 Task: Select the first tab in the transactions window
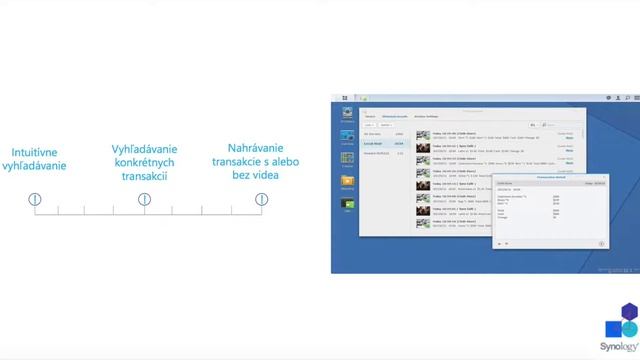370,116
